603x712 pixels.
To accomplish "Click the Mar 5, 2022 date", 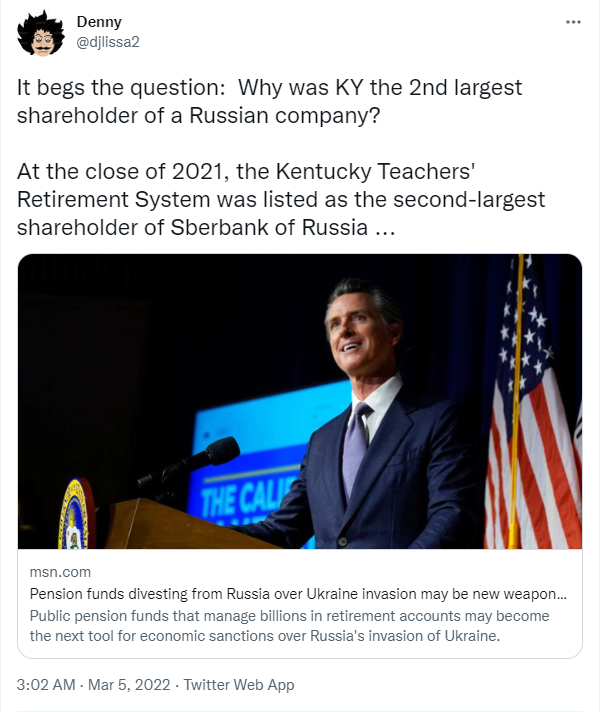I will (126, 685).
